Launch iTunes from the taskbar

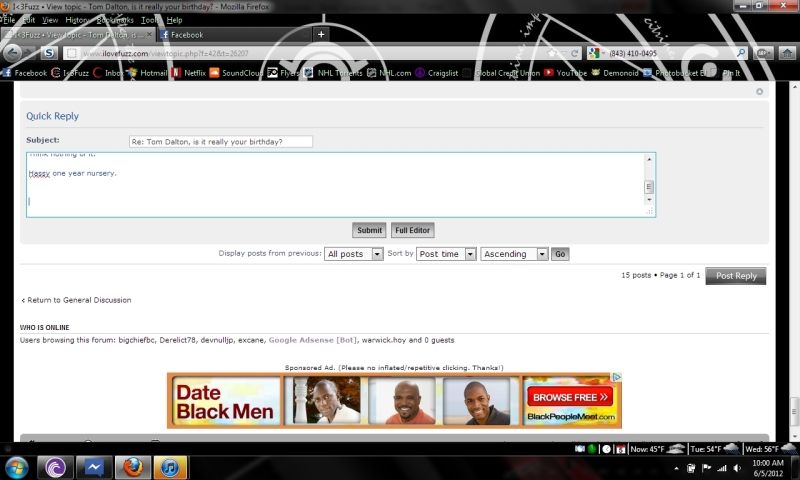pyautogui.click(x=170, y=467)
